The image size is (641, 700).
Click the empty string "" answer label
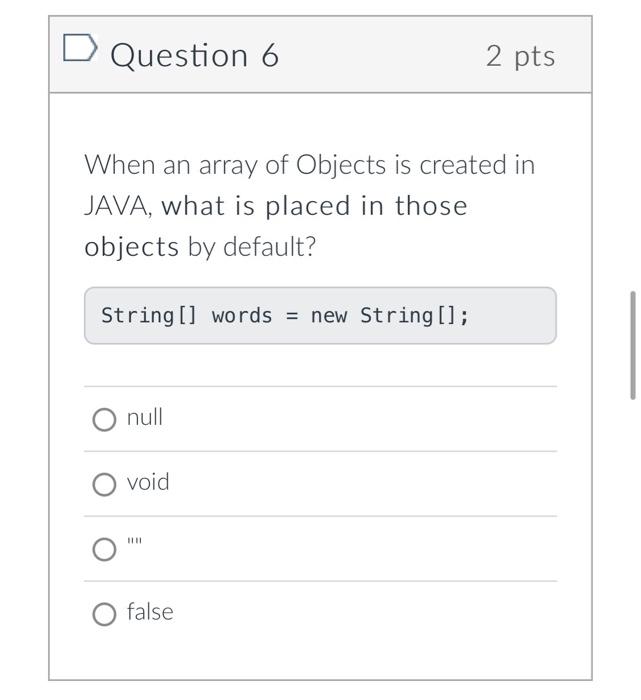134,542
